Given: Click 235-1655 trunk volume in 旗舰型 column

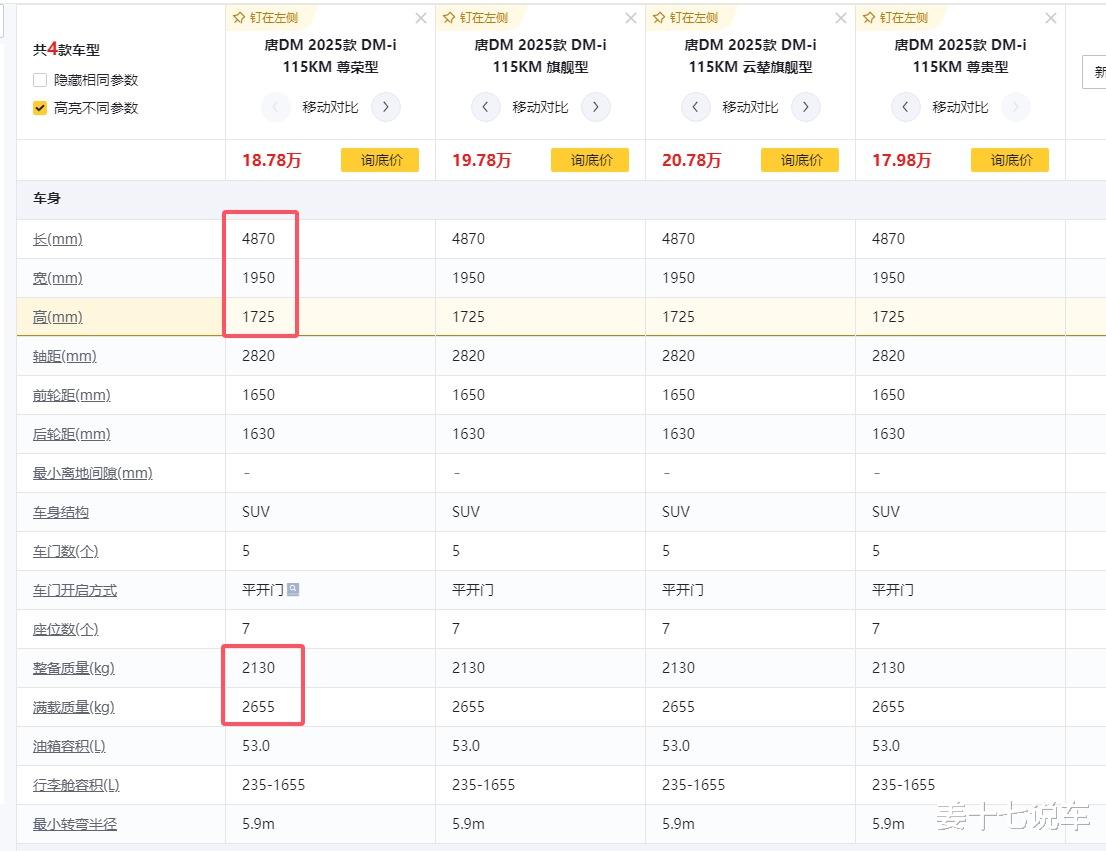Looking at the screenshot, I should [x=484, y=785].
